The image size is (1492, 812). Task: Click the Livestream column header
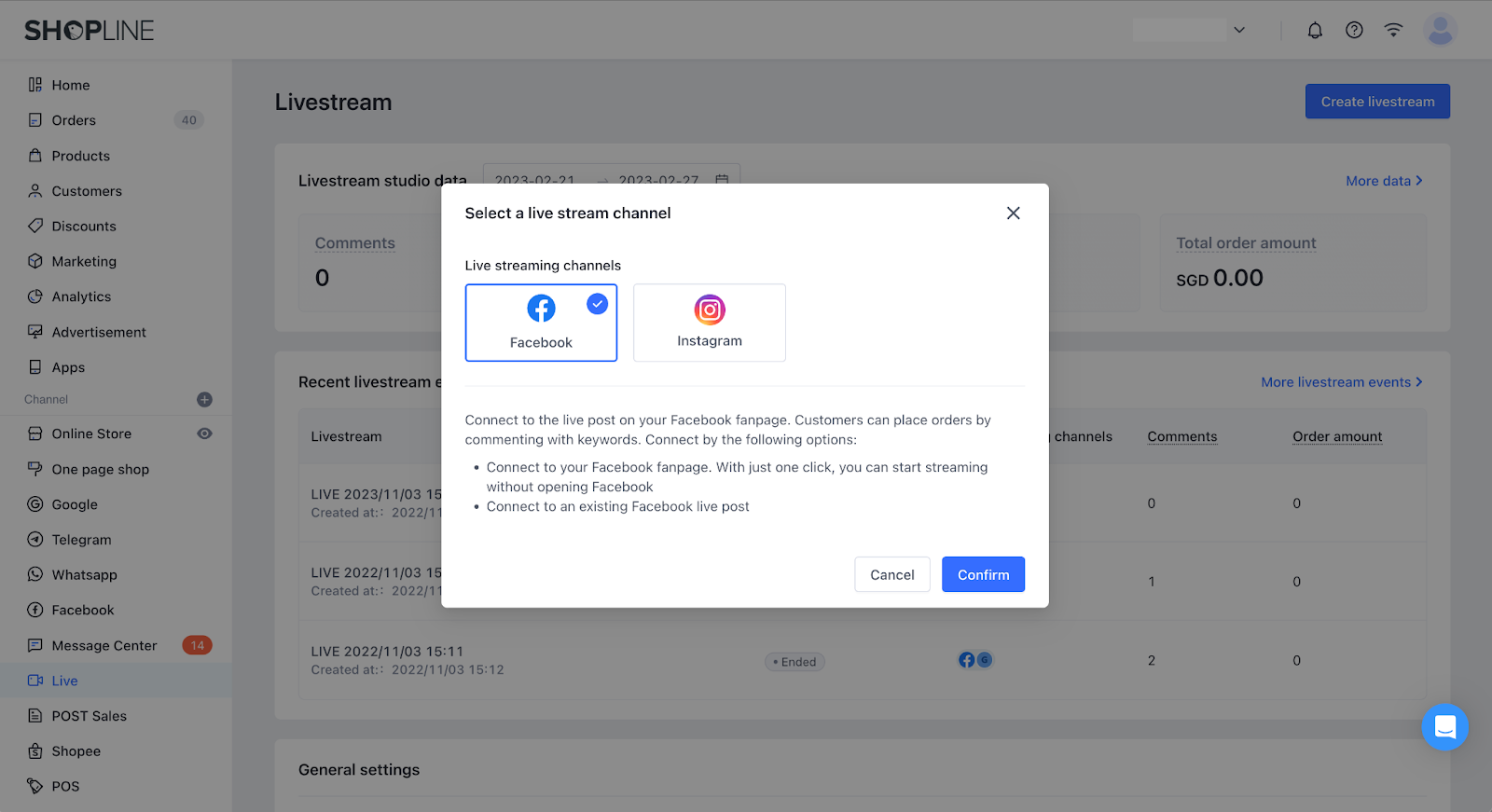coord(346,436)
